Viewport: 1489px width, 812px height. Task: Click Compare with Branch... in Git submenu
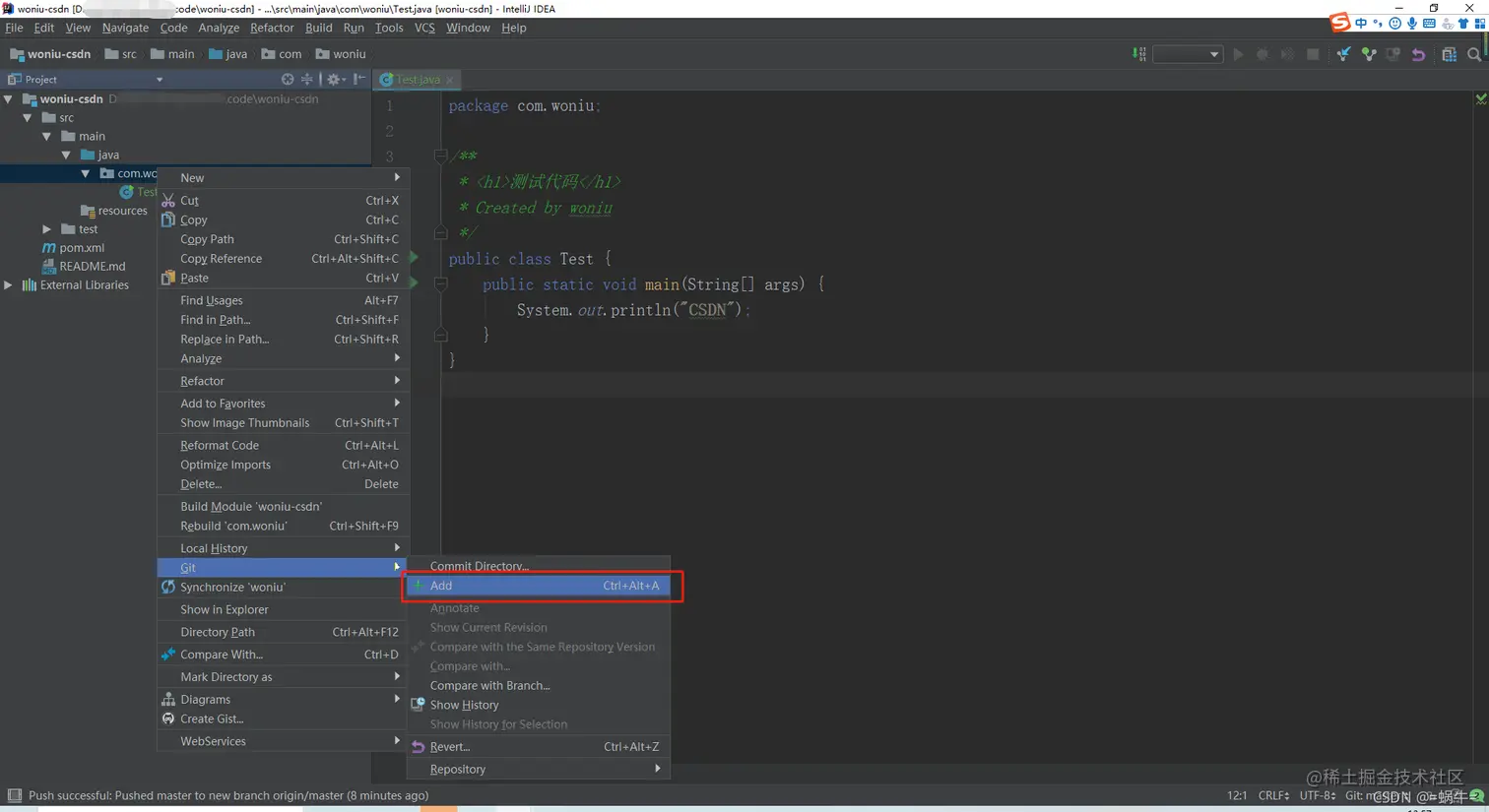click(539, 686)
